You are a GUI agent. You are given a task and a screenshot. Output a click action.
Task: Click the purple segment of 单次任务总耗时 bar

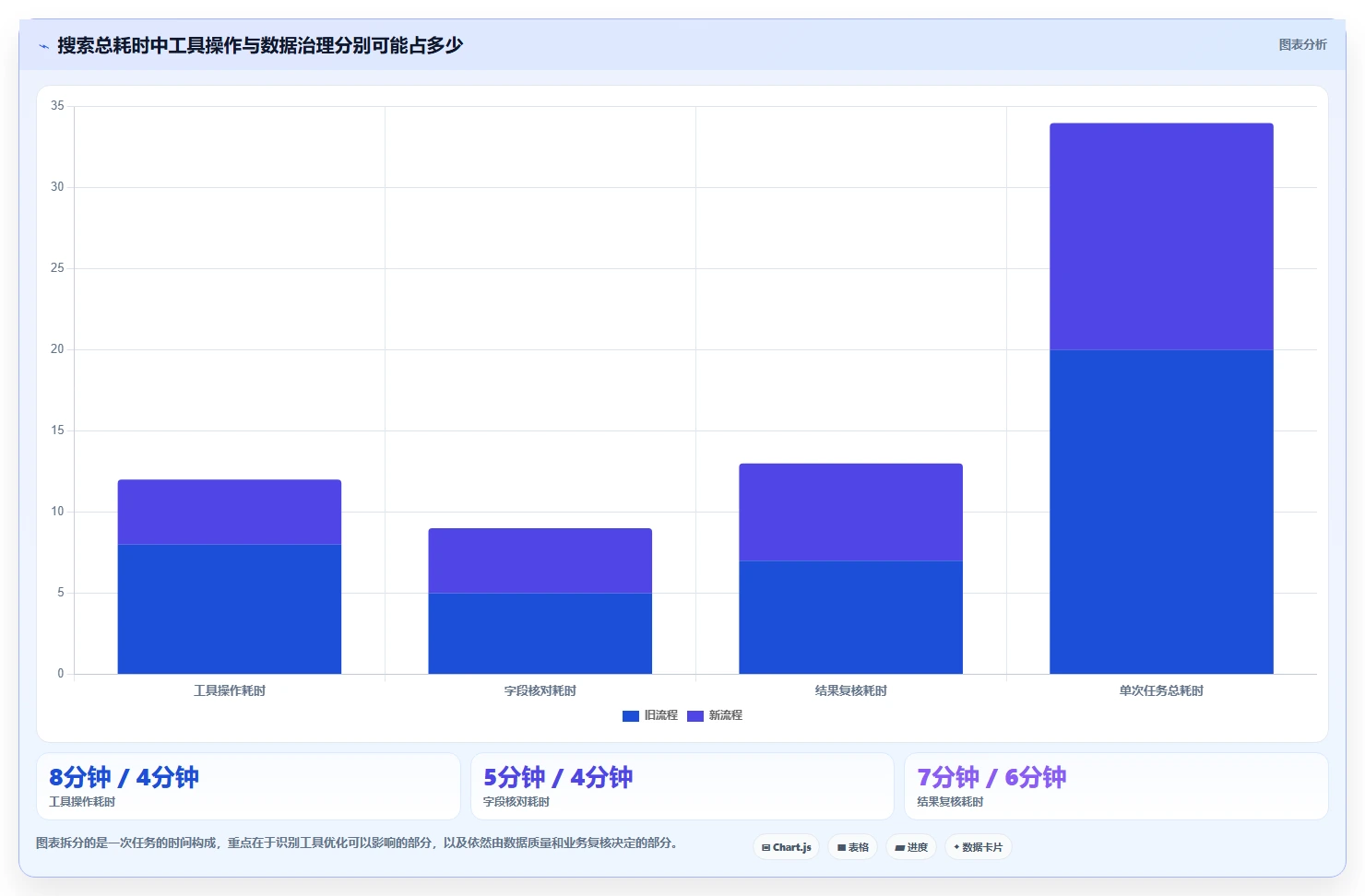tap(1162, 236)
